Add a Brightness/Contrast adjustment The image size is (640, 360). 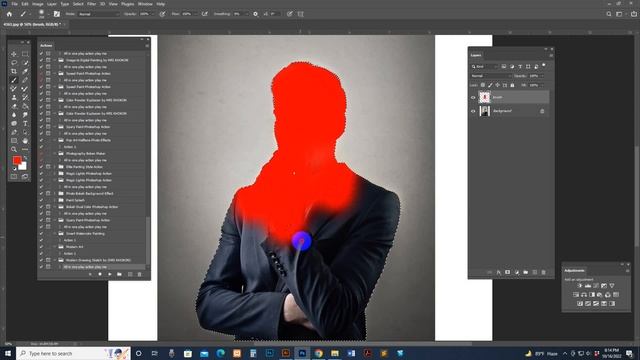coord(580,286)
